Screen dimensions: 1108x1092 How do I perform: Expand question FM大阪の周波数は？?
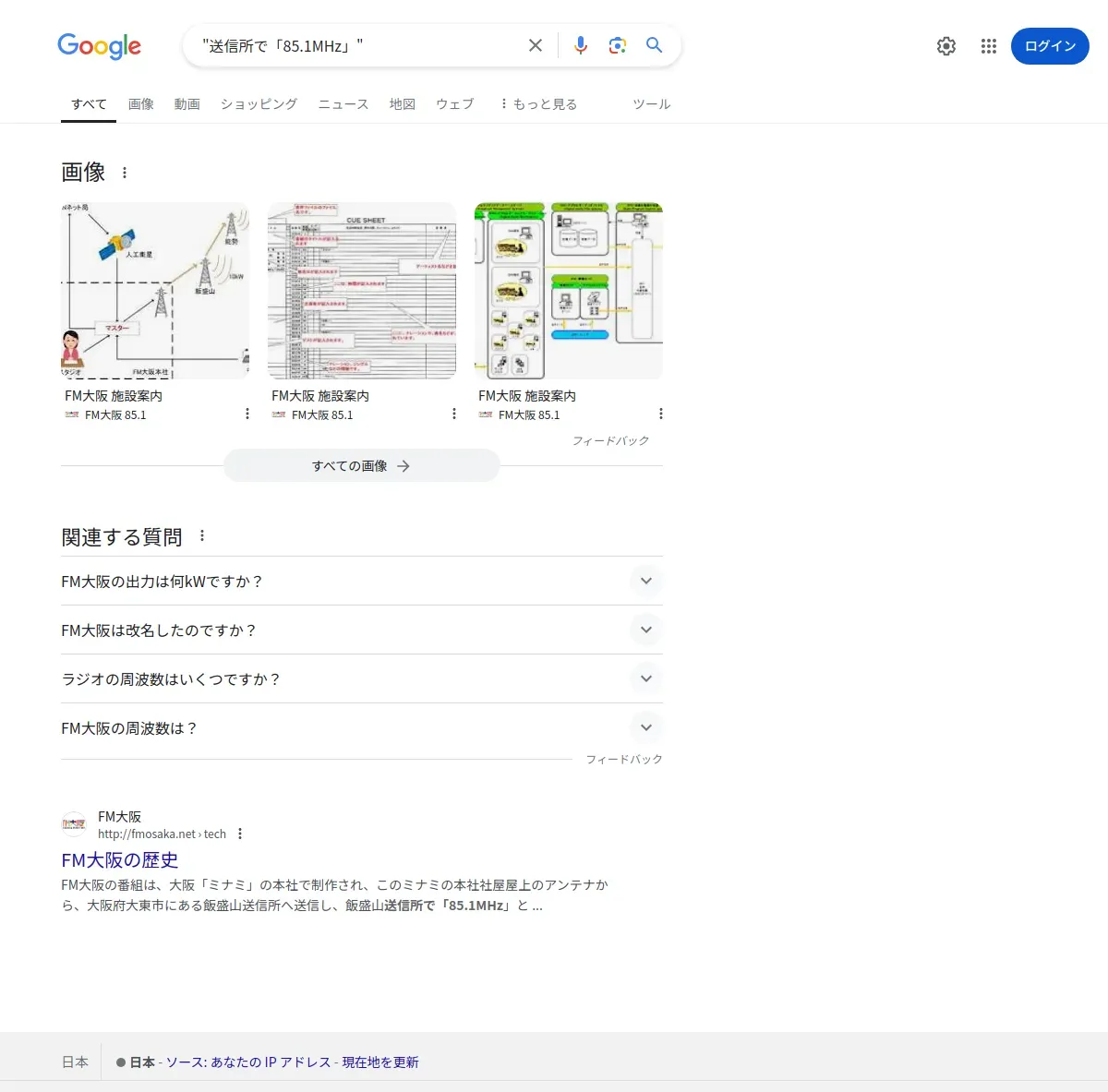pyautogui.click(x=362, y=728)
